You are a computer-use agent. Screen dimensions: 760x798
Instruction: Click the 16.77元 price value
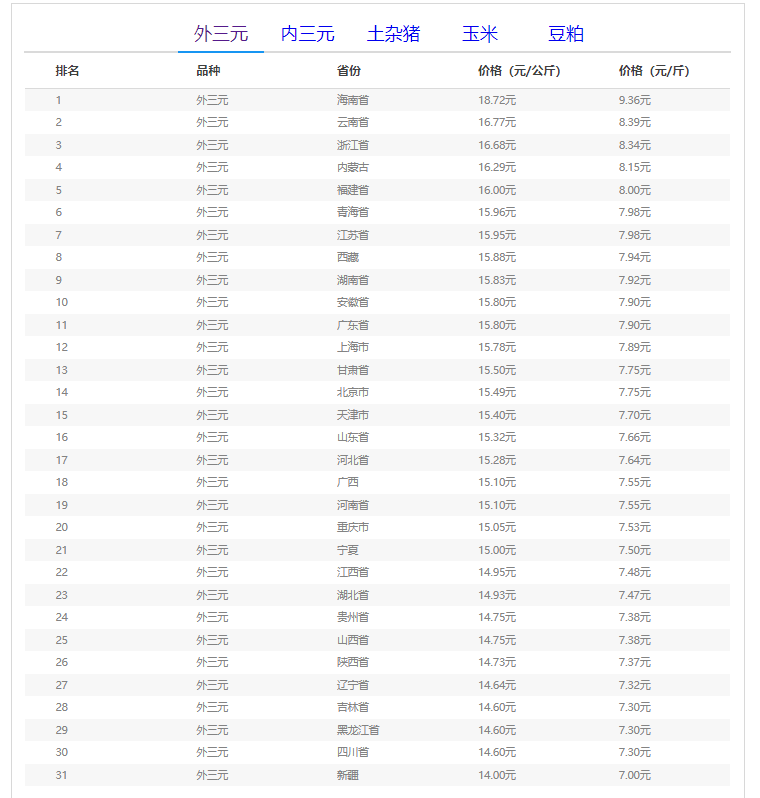[497, 123]
